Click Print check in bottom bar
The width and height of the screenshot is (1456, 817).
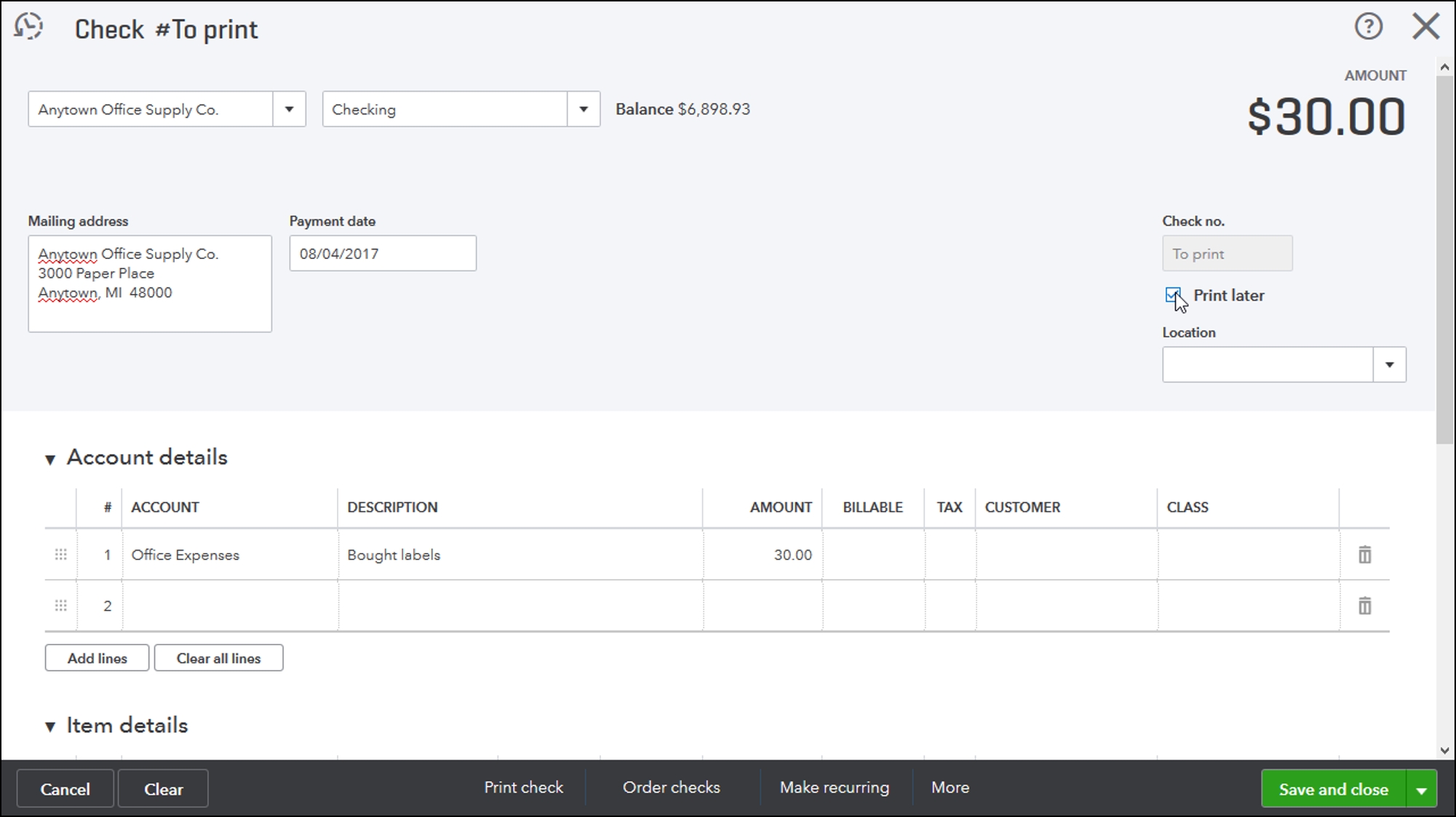pyautogui.click(x=523, y=788)
